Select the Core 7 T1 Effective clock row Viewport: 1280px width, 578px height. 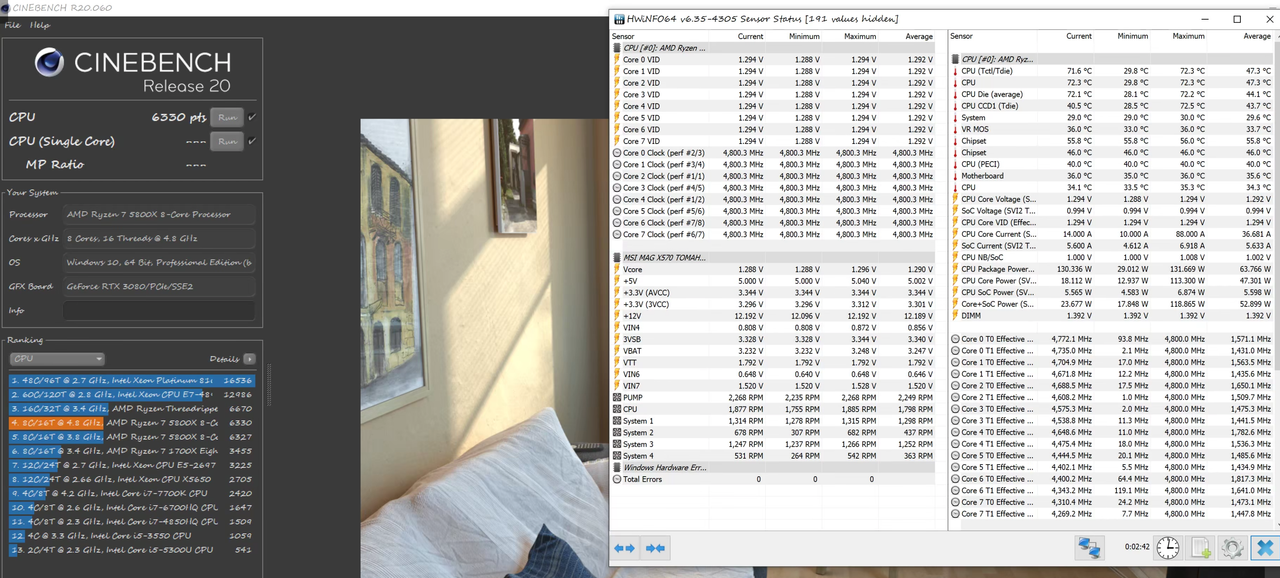(x=1113, y=514)
